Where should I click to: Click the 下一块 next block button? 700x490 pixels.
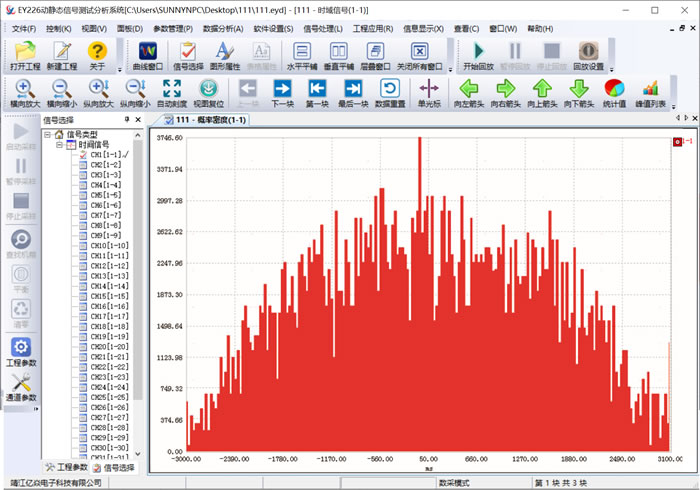[282, 88]
